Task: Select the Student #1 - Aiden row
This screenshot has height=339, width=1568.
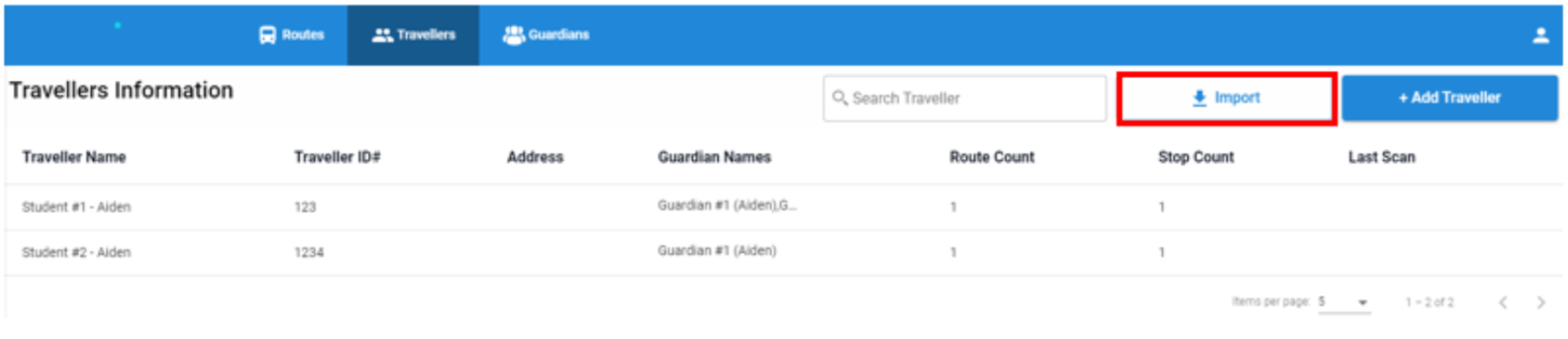Action: pos(783,207)
